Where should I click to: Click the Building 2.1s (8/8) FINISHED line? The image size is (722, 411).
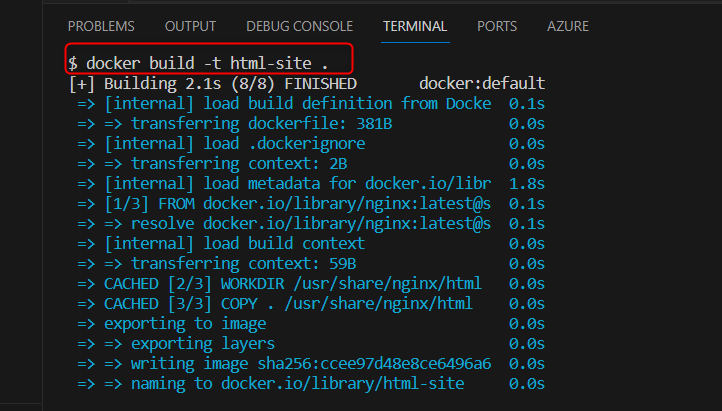point(213,84)
